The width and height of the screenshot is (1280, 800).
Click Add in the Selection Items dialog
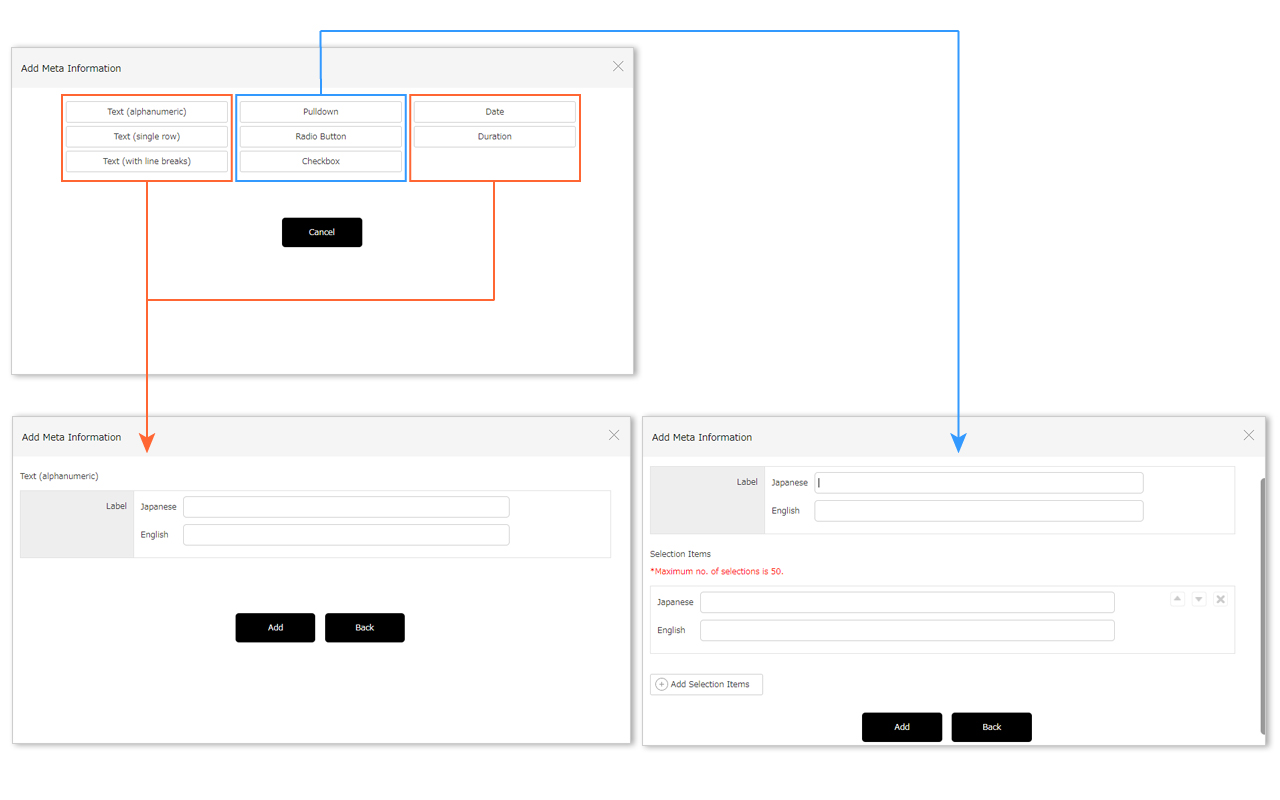[x=902, y=727]
